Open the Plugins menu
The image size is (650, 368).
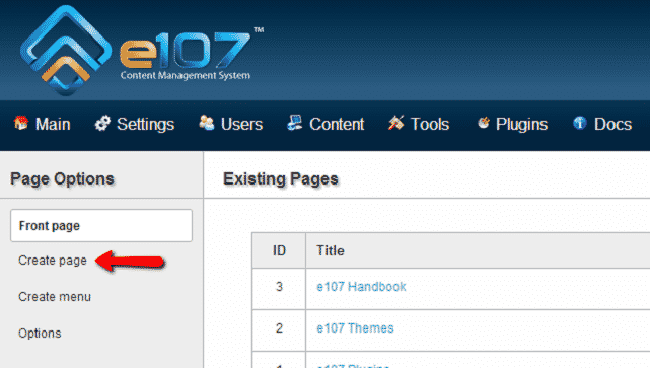click(x=522, y=124)
